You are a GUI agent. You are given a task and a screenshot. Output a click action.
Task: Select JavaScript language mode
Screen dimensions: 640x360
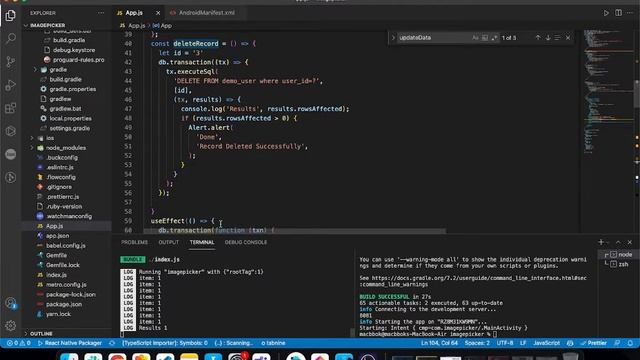pyautogui.click(x=546, y=343)
